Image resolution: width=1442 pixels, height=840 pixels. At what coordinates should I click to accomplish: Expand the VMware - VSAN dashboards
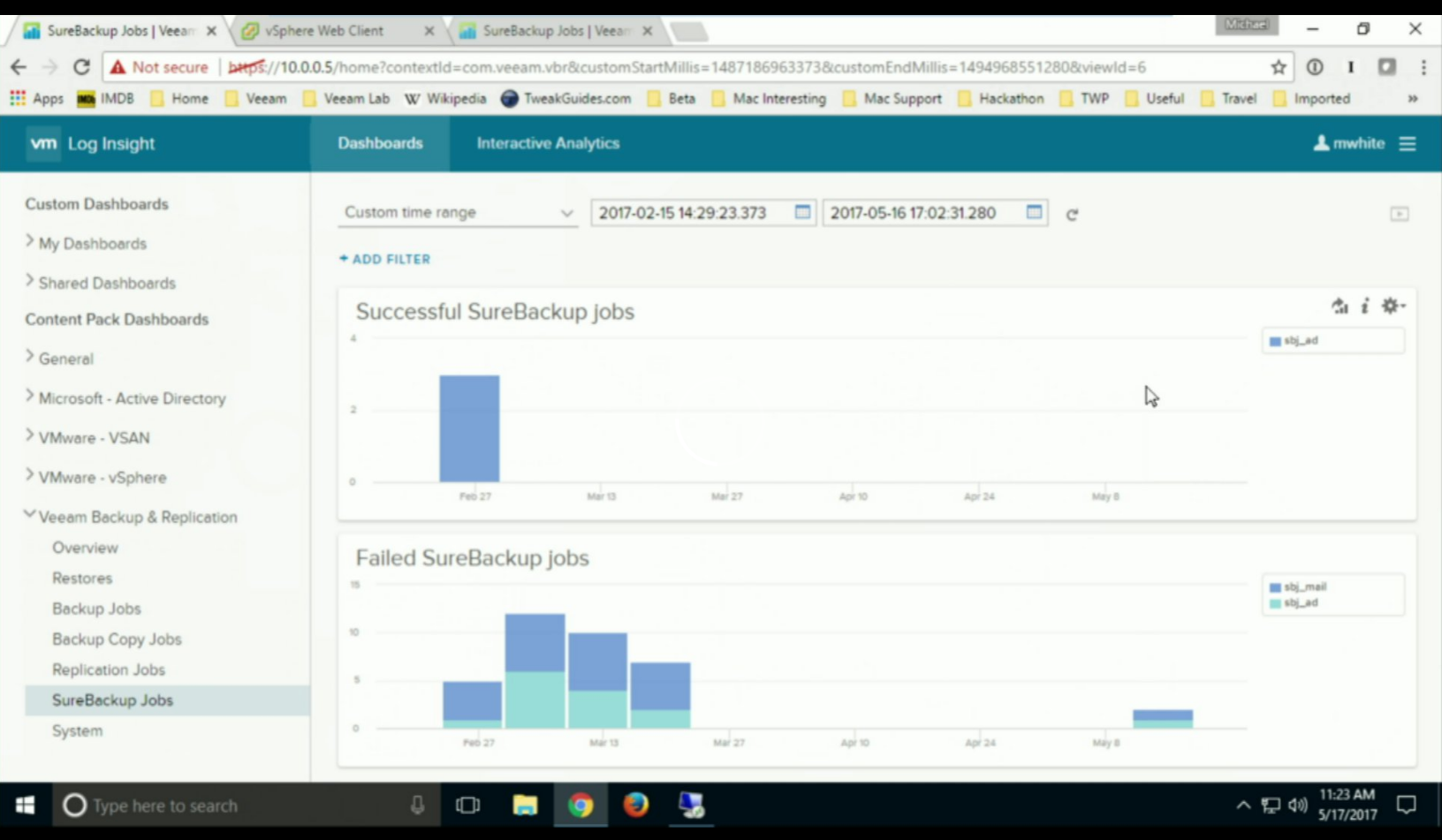point(87,437)
